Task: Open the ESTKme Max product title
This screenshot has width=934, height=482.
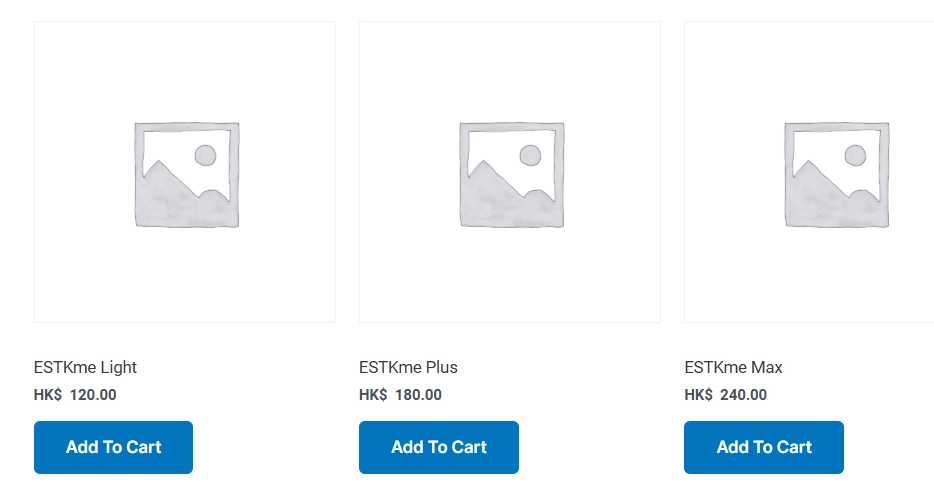Action: pyautogui.click(x=733, y=367)
